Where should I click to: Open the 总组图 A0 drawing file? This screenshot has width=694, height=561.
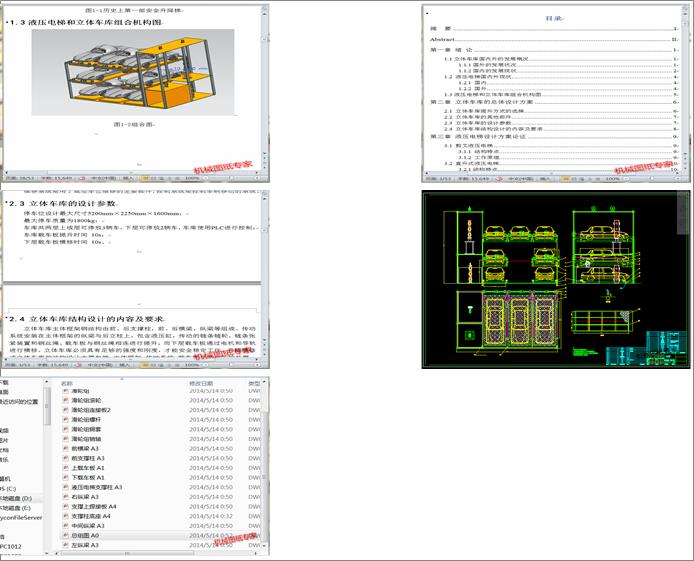[85, 535]
